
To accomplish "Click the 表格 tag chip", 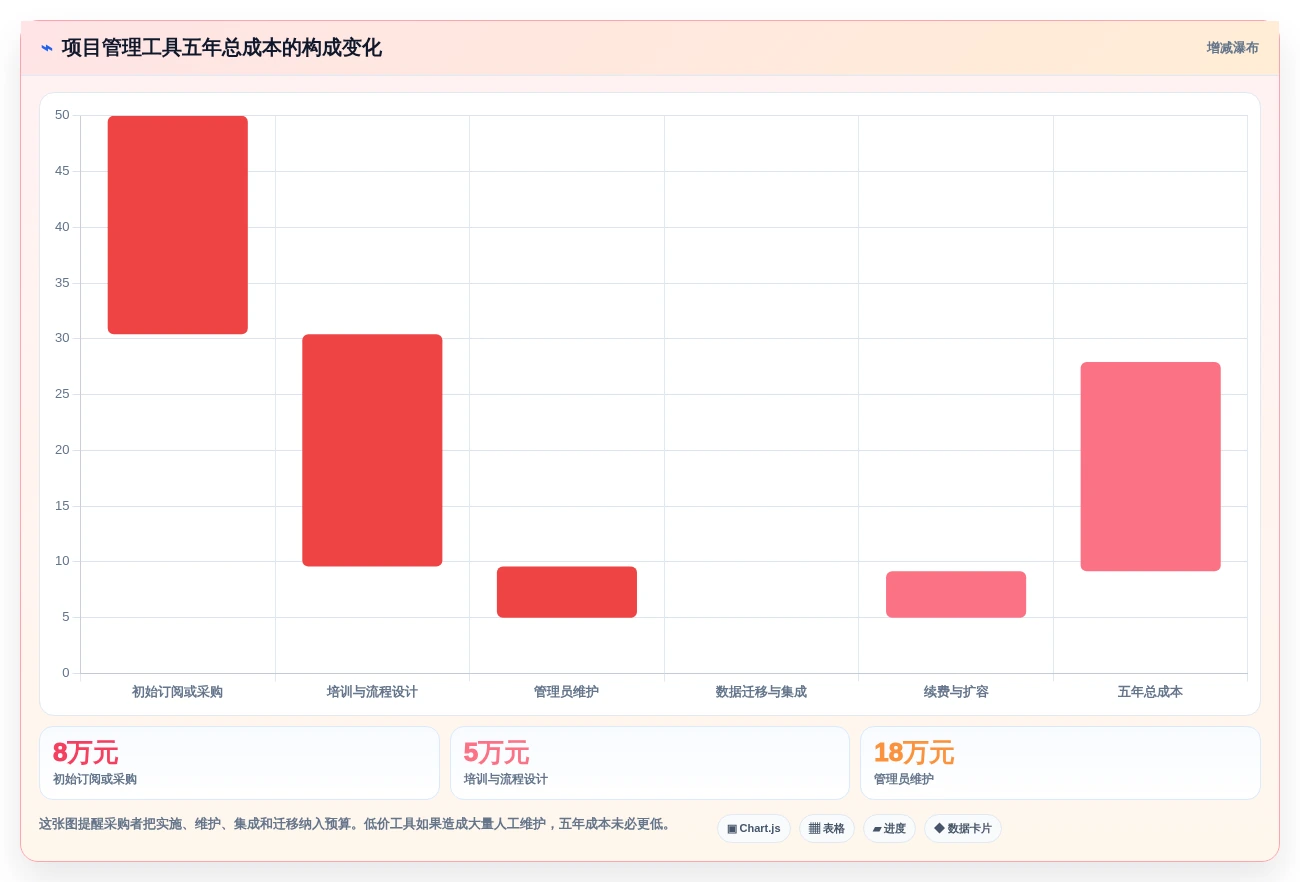I will click(827, 828).
